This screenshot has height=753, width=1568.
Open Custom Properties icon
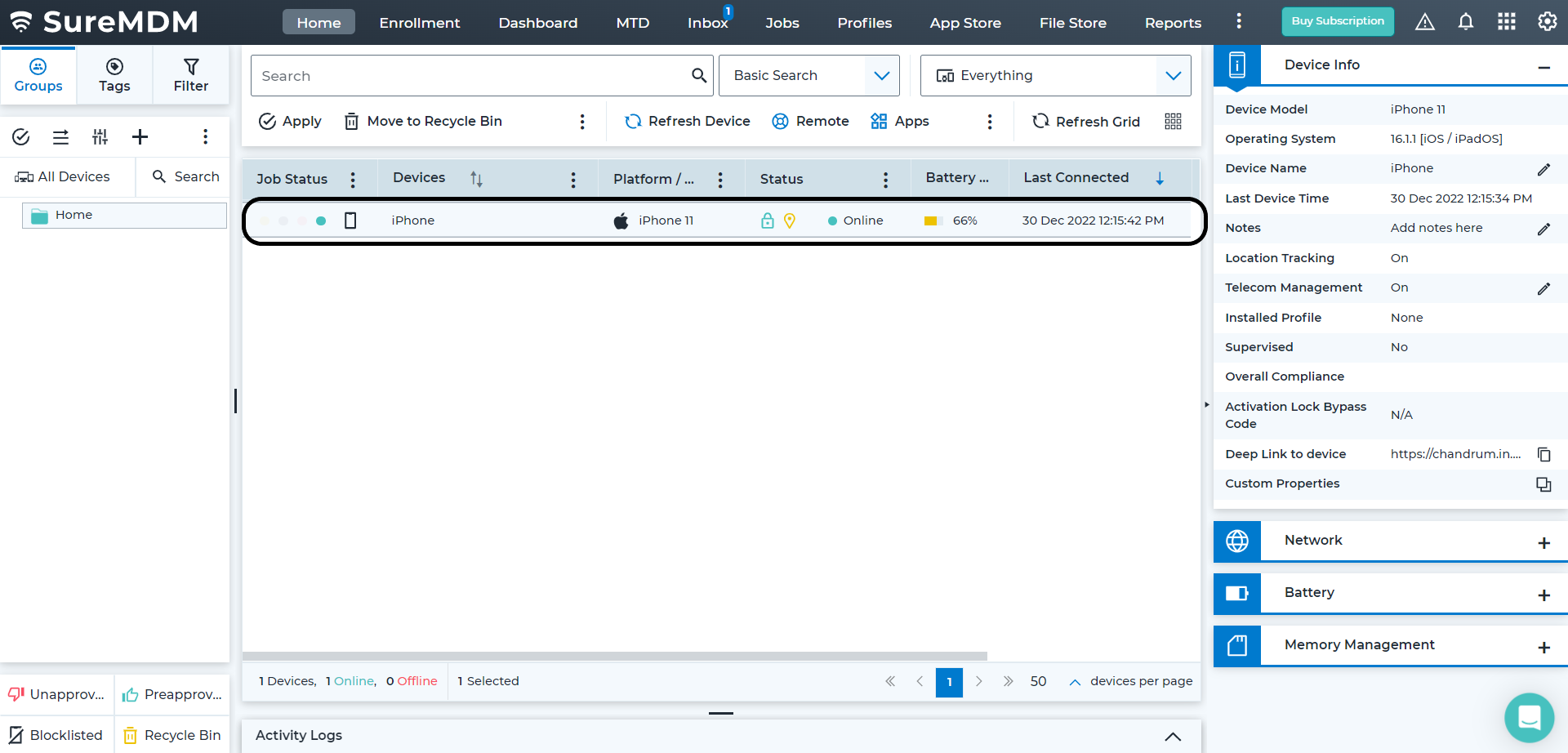coord(1543,484)
